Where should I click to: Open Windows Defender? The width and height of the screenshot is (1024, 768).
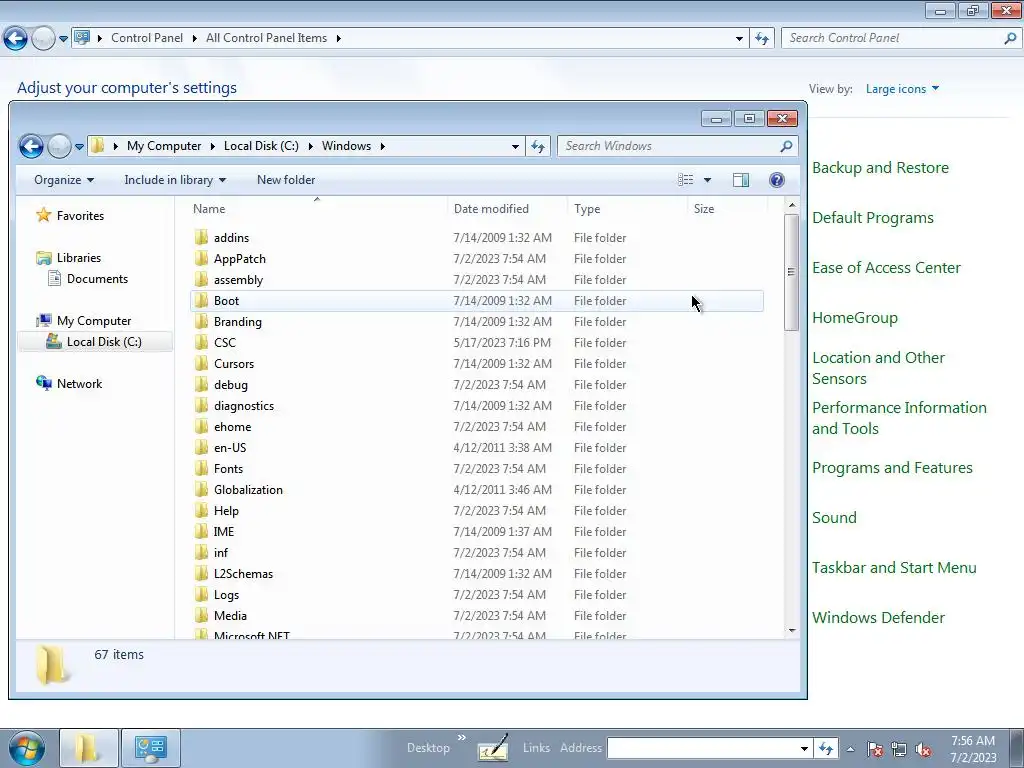[x=878, y=617]
